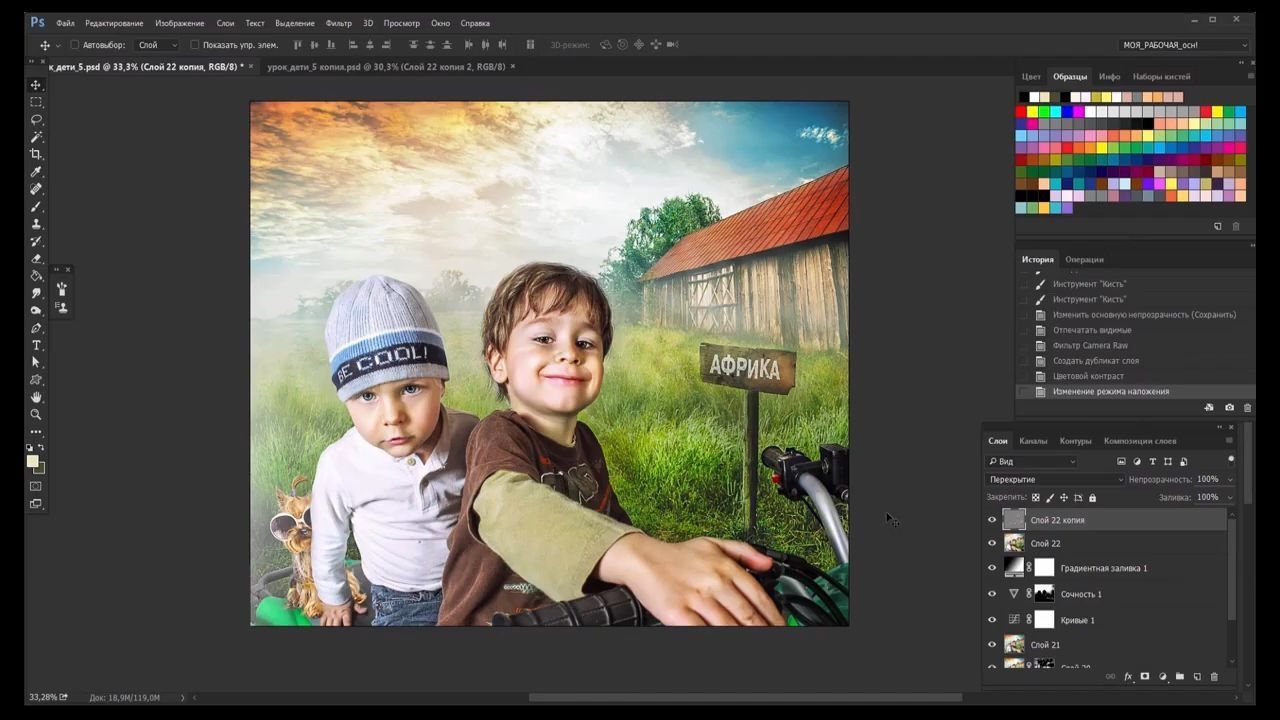Open the Move tool preset picker arrow

pyautogui.click(x=59, y=45)
